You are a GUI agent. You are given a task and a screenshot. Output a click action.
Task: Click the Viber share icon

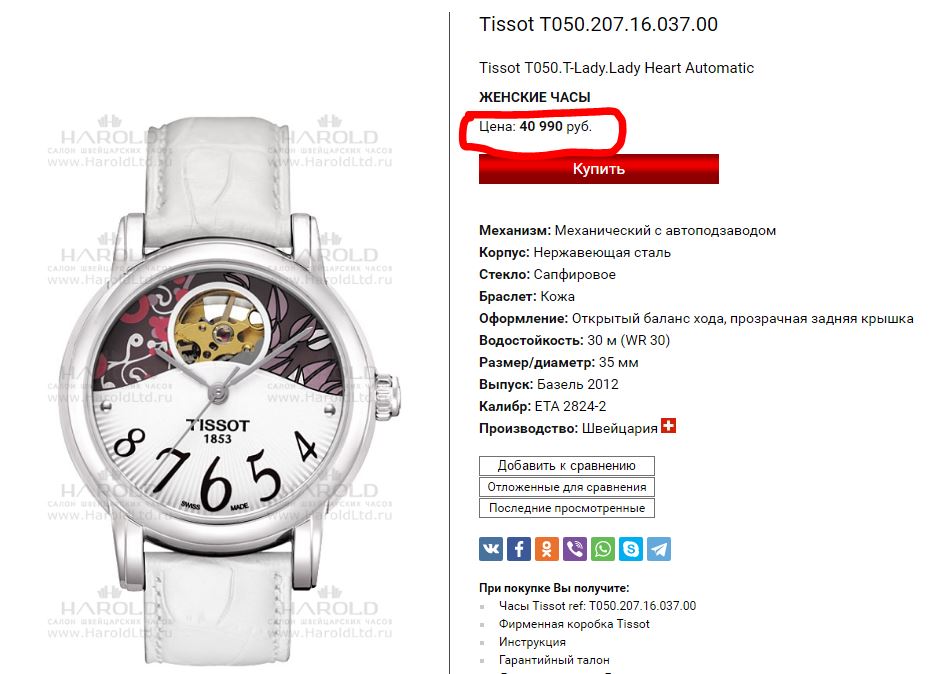(x=575, y=549)
